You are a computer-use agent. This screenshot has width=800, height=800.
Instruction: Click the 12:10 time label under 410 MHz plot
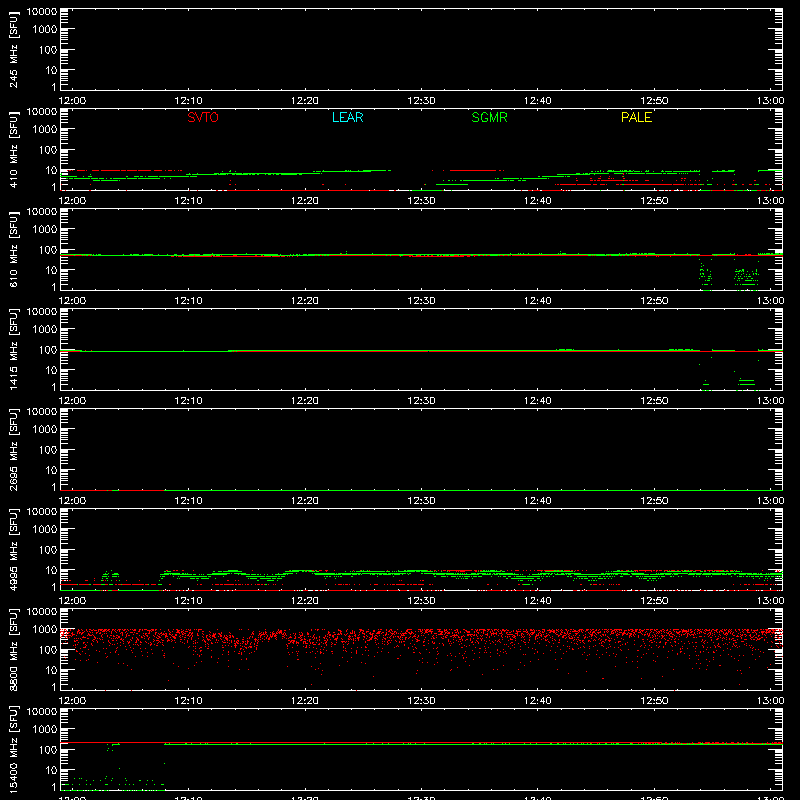click(x=188, y=201)
